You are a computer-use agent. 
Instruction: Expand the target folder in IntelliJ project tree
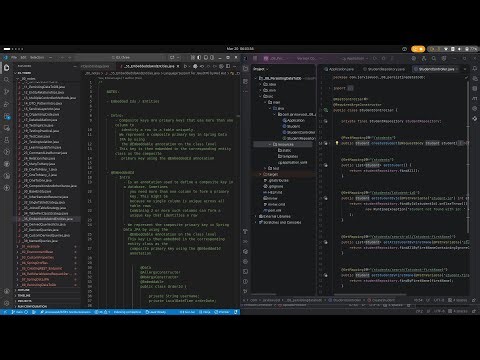coord(261,174)
